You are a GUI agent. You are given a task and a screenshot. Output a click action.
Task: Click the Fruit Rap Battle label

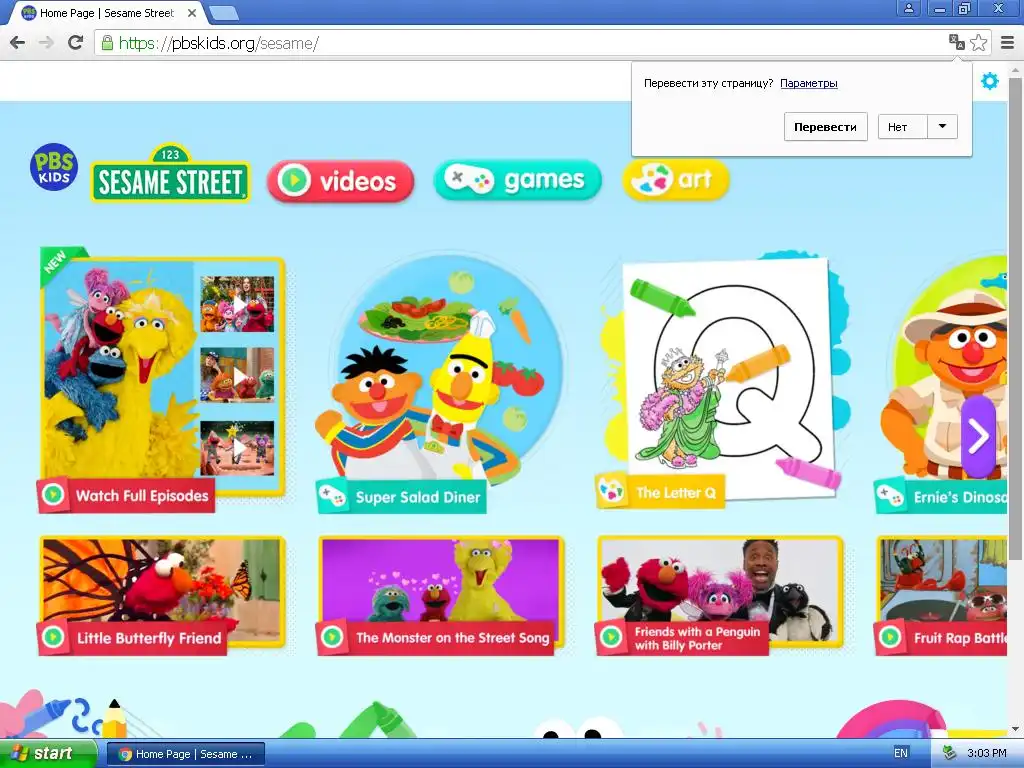click(x=960, y=637)
